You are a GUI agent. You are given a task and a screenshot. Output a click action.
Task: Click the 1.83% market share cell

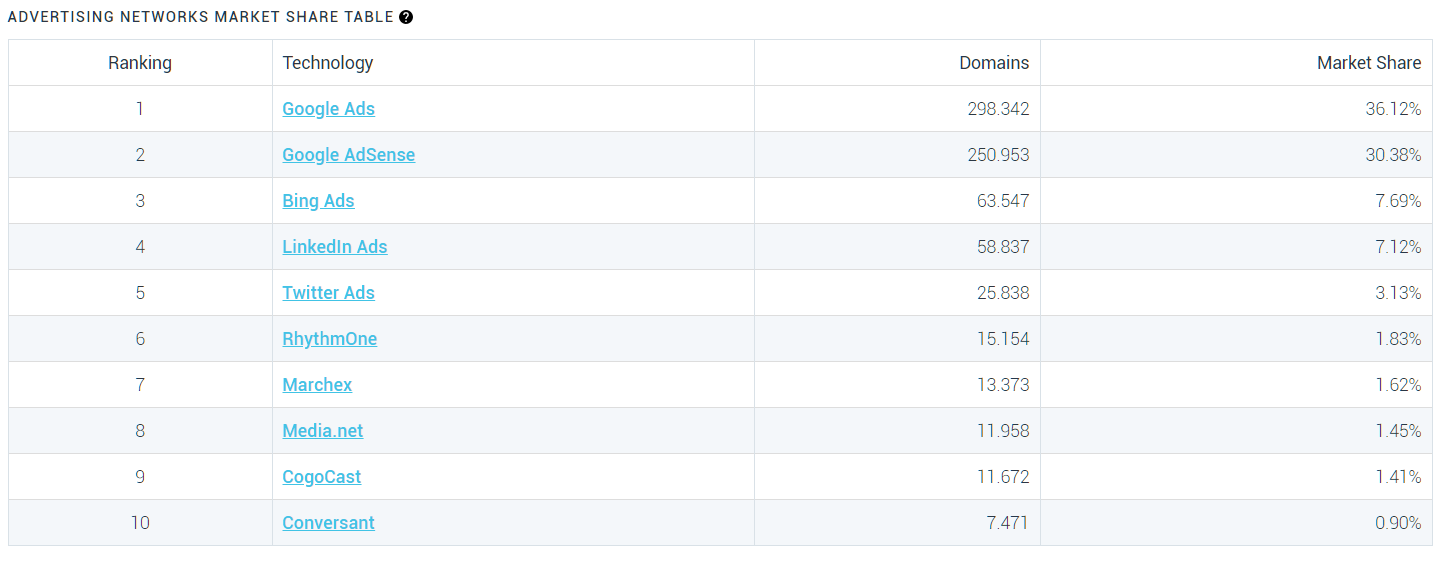(x=1236, y=339)
